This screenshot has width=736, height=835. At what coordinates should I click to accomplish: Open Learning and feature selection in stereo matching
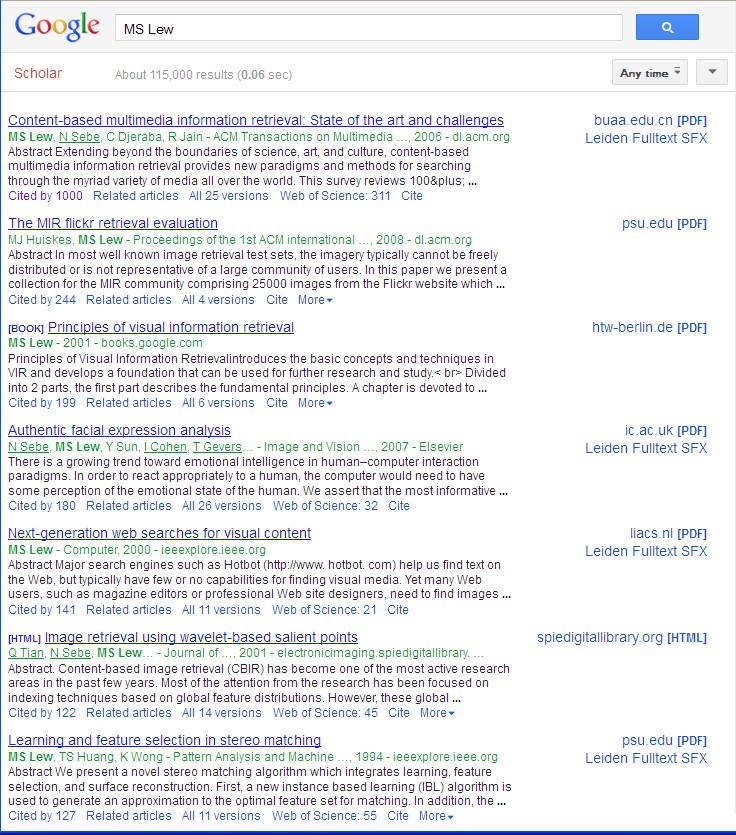(x=165, y=740)
